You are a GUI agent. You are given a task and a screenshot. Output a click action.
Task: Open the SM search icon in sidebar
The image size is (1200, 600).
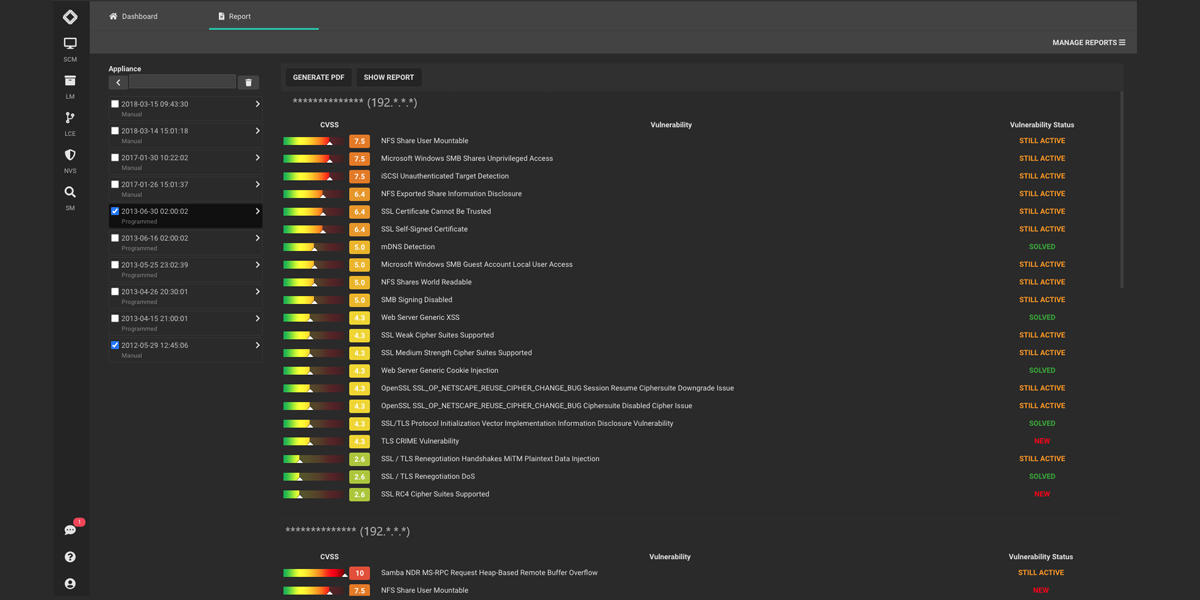(x=70, y=192)
